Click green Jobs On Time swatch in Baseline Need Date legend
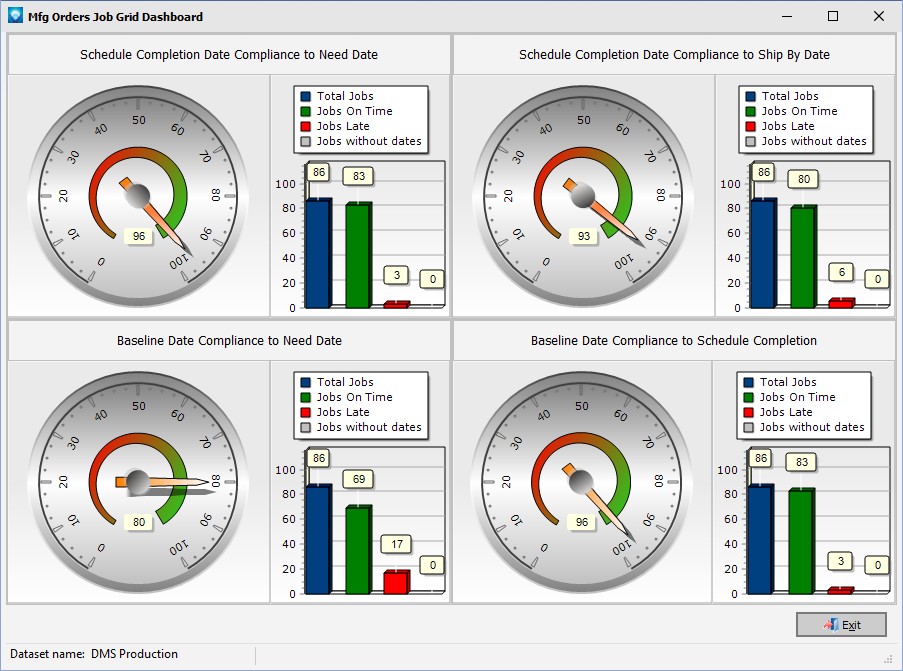 pyautogui.click(x=306, y=397)
